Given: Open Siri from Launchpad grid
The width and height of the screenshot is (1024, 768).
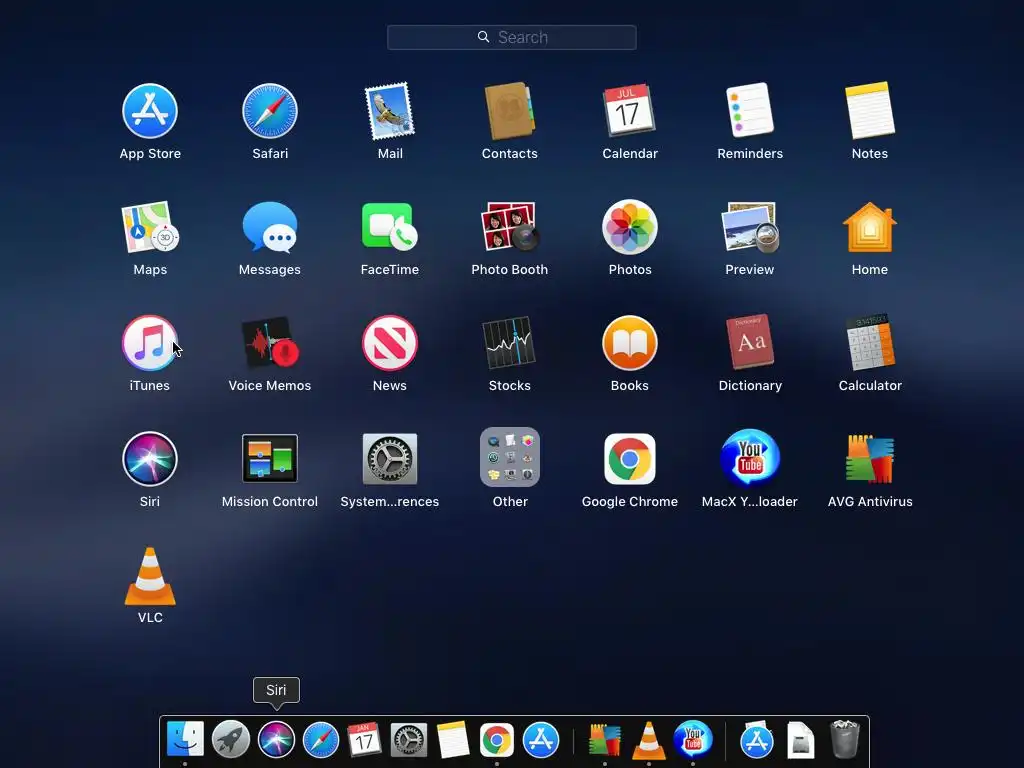Looking at the screenshot, I should tap(150, 459).
